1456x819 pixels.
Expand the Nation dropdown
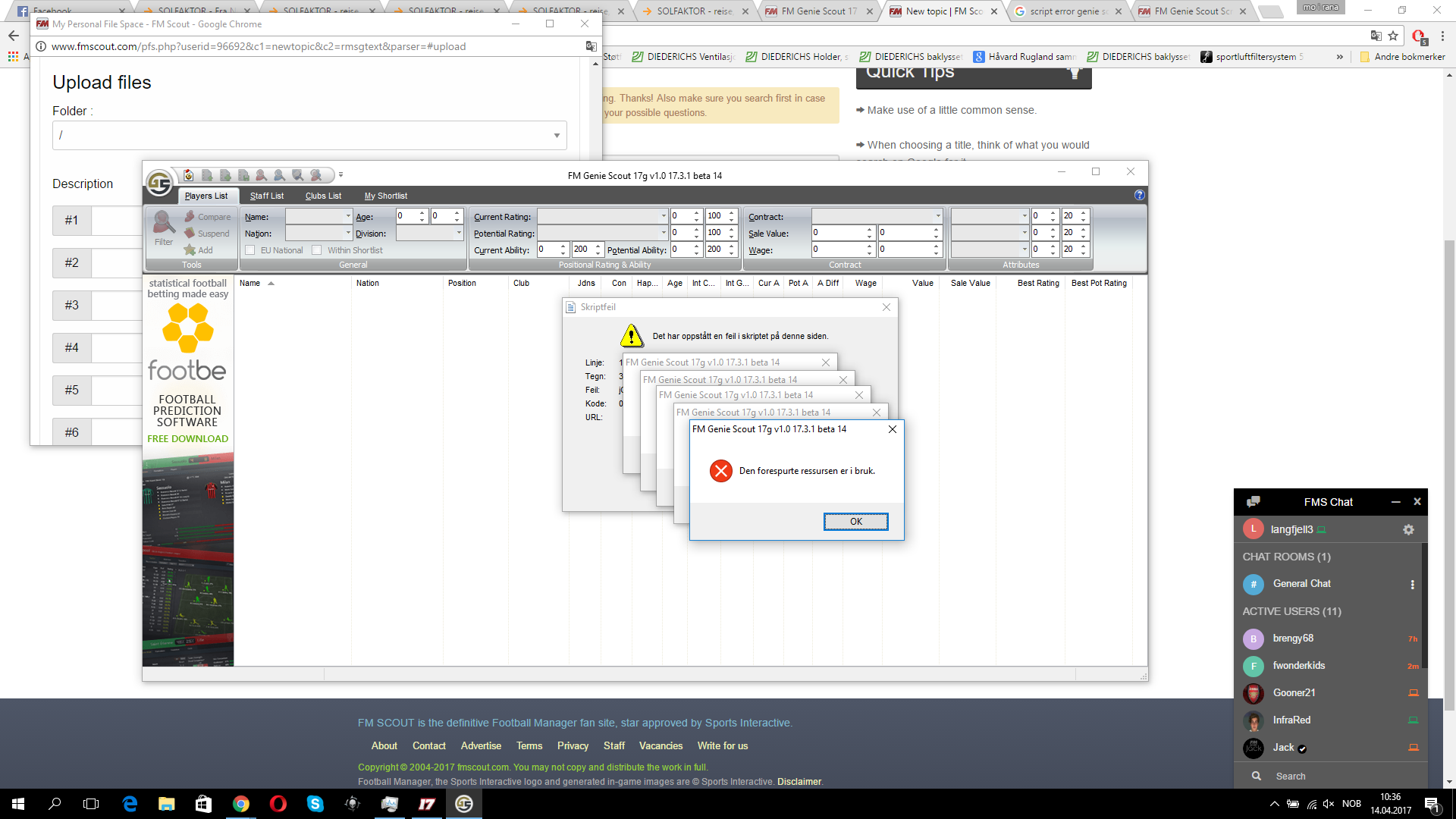[x=348, y=234]
